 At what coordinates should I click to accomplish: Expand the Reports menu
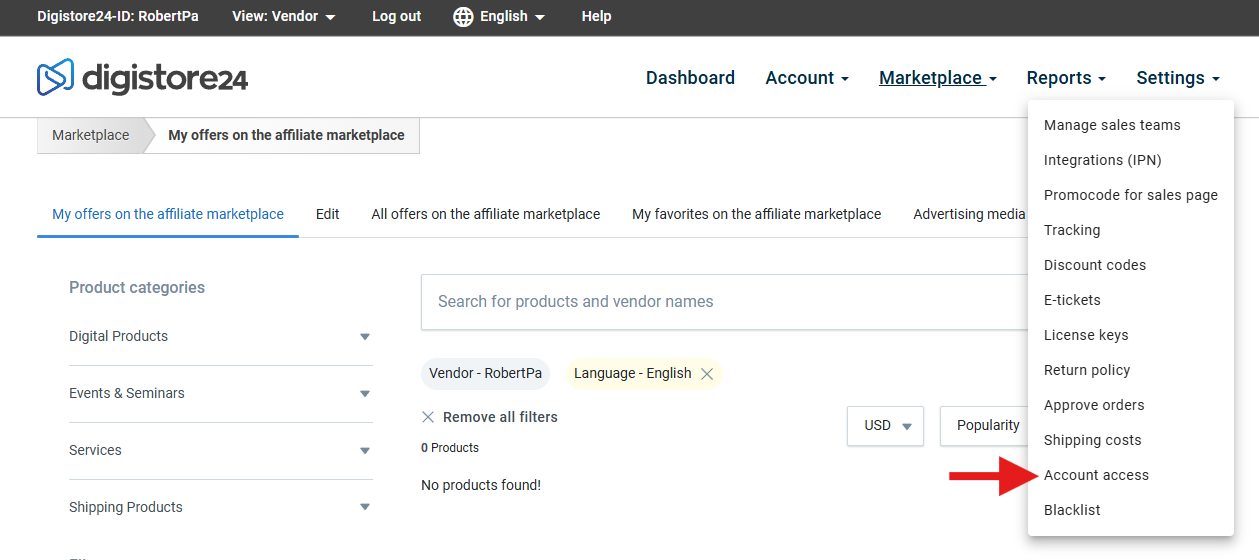(x=1066, y=78)
